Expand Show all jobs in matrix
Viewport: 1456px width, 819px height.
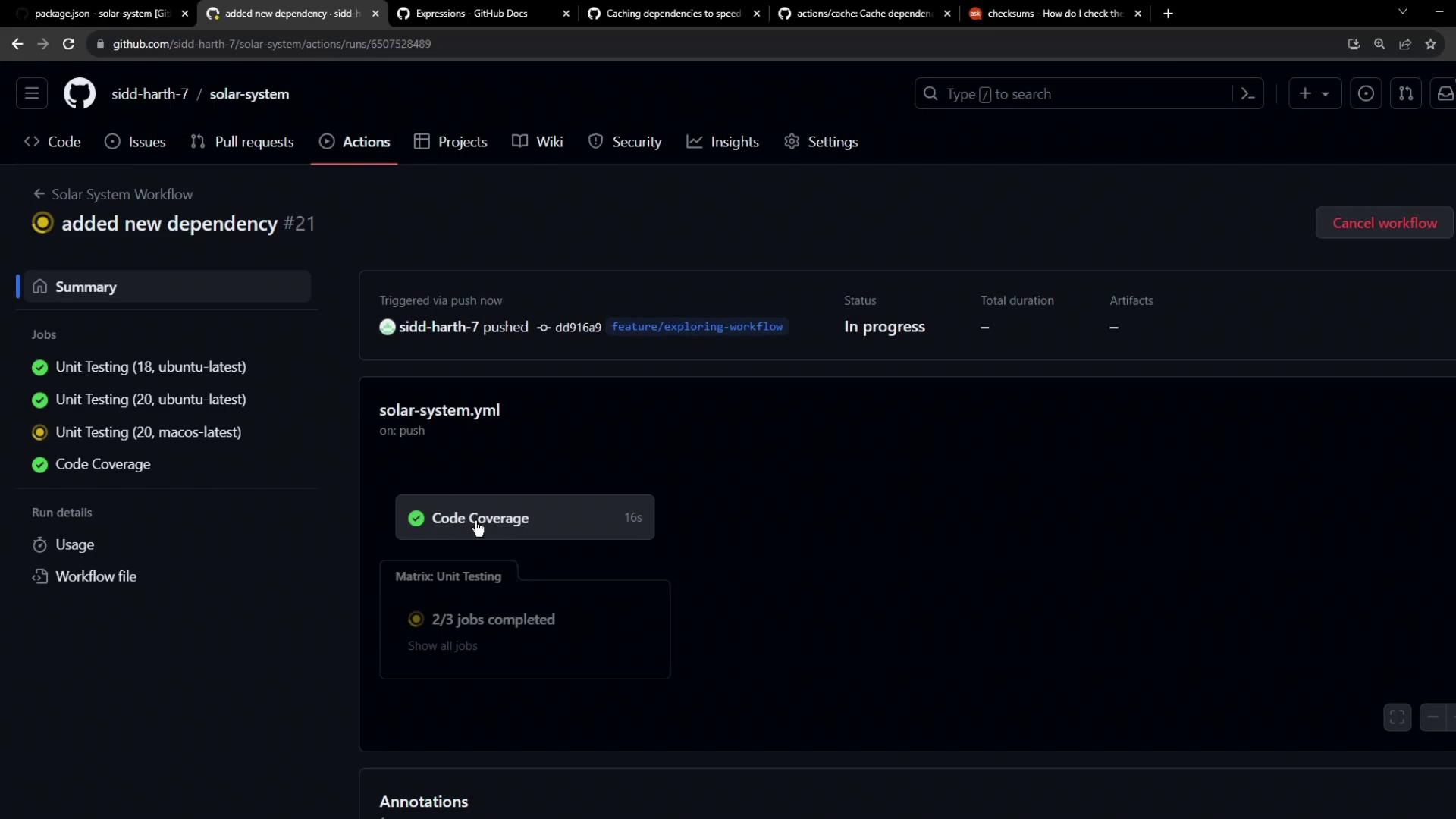click(442, 646)
